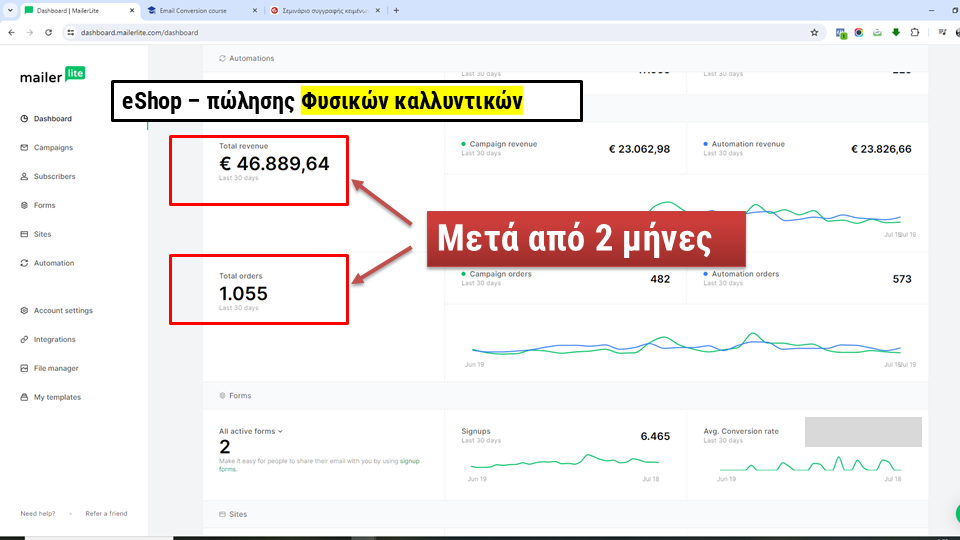The height and width of the screenshot is (540, 960).
Task: Click the MailerLite logo
Action: click(53, 75)
